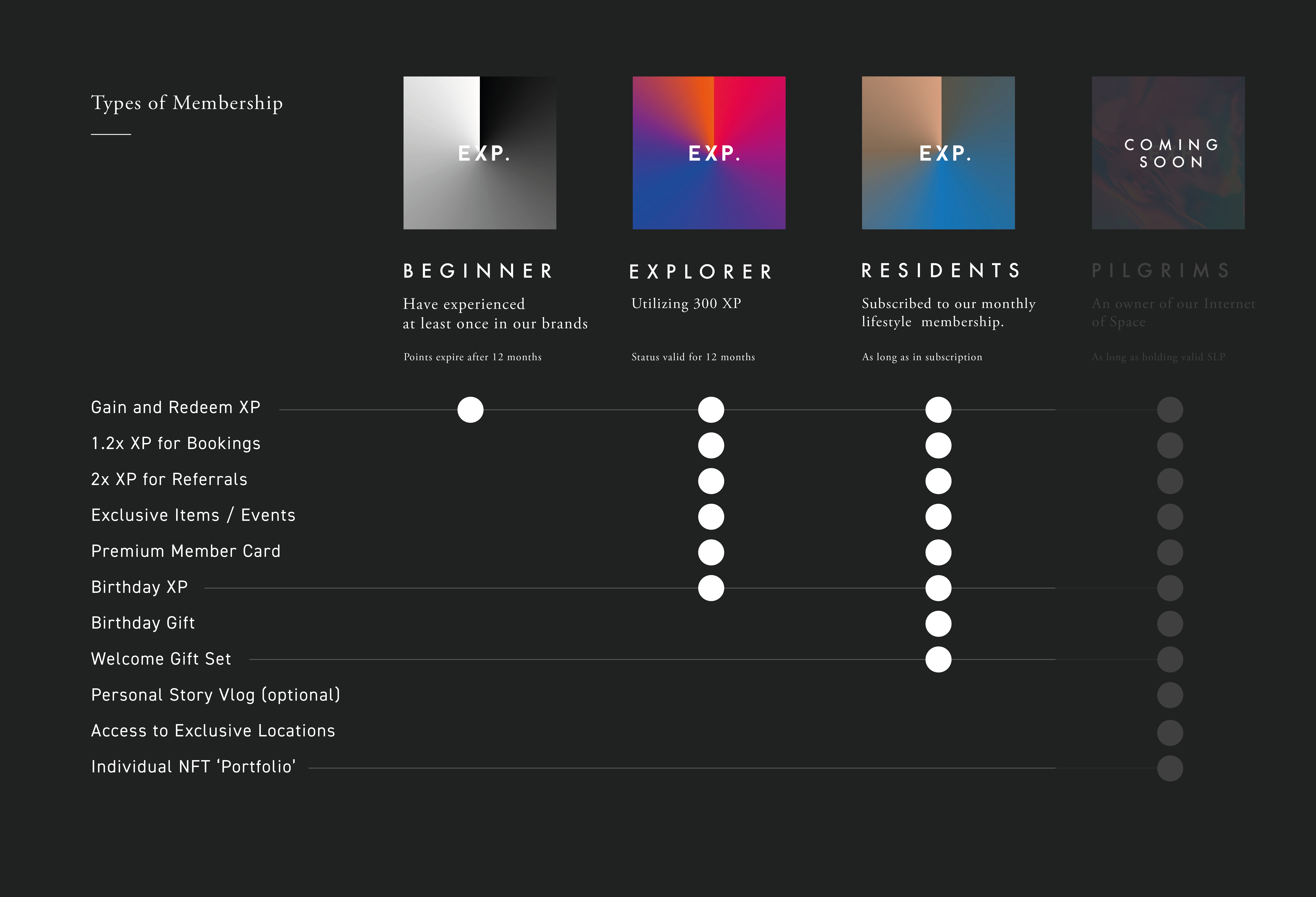
Task: Click Residents dot for Birthday XP
Action: [x=938, y=588]
